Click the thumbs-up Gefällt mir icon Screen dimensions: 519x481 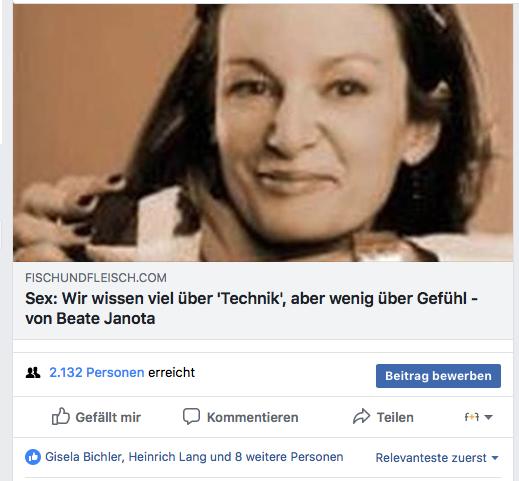[61, 416]
